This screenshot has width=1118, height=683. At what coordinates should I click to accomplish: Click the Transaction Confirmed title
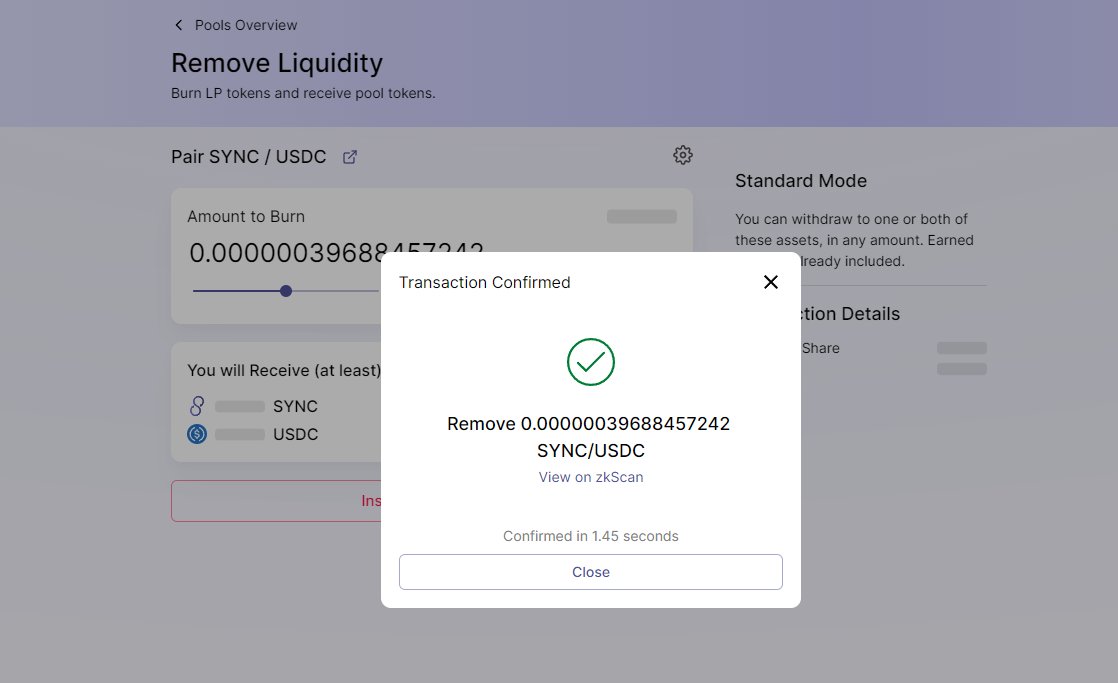[485, 282]
